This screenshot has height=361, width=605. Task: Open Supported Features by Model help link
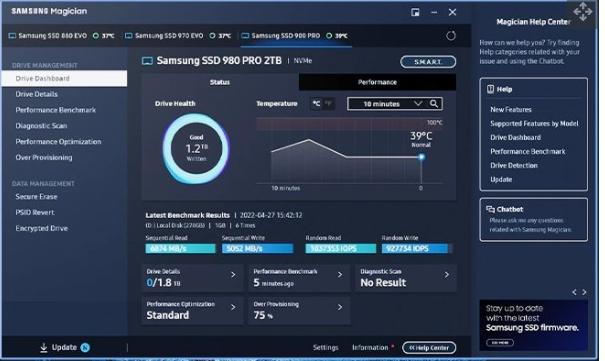point(534,123)
